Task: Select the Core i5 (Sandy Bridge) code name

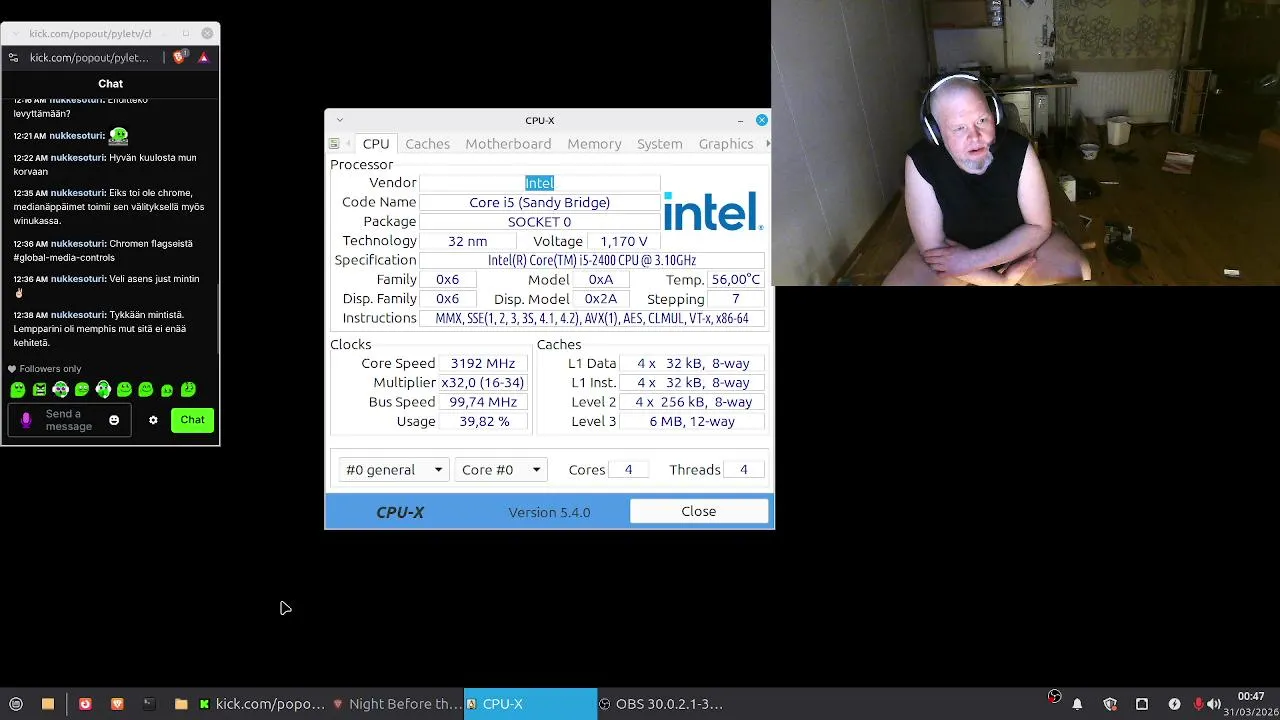Action: pos(539,202)
